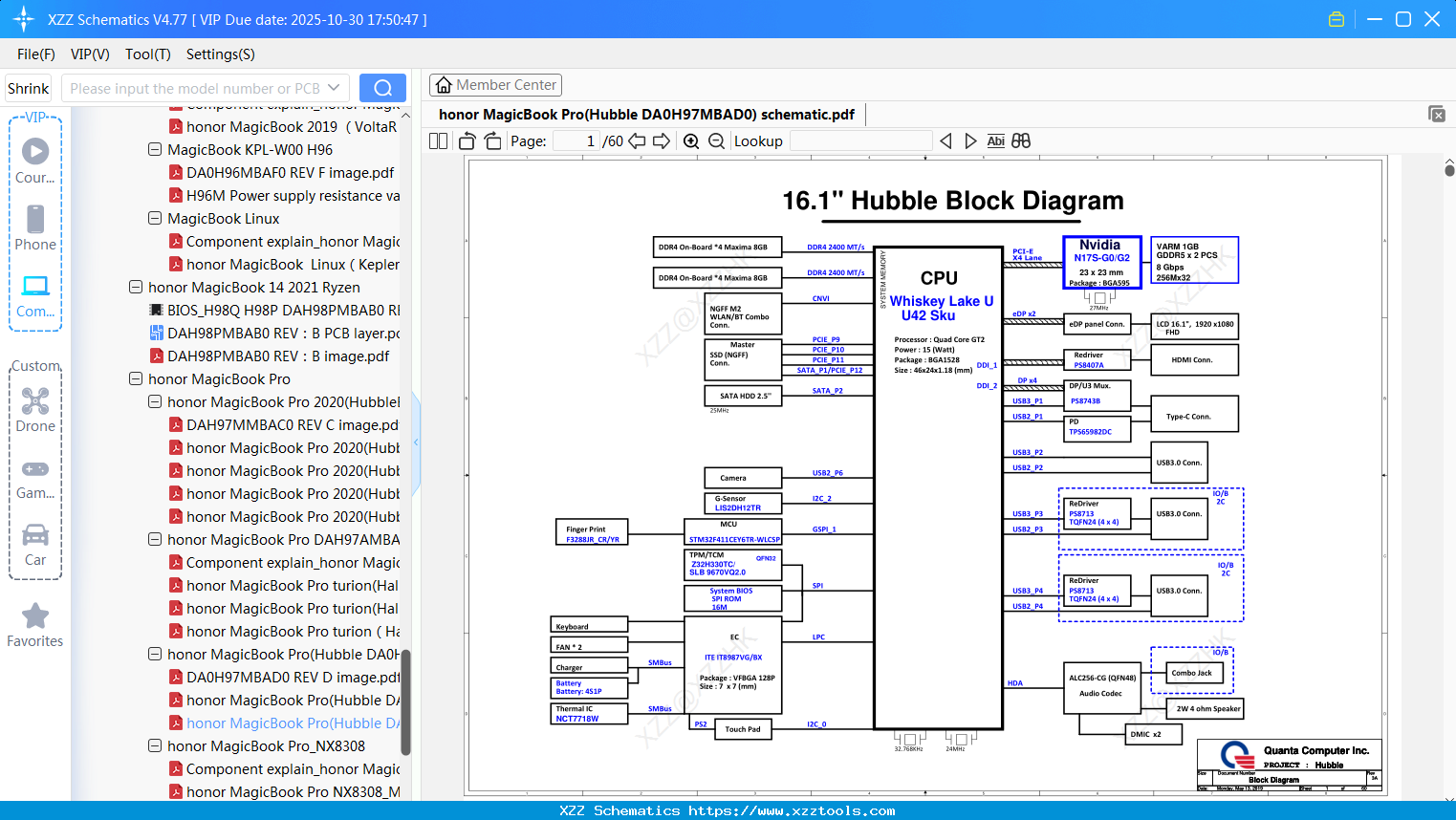1456x820 pixels.
Task: Toggle the two-page view icon
Action: (438, 141)
